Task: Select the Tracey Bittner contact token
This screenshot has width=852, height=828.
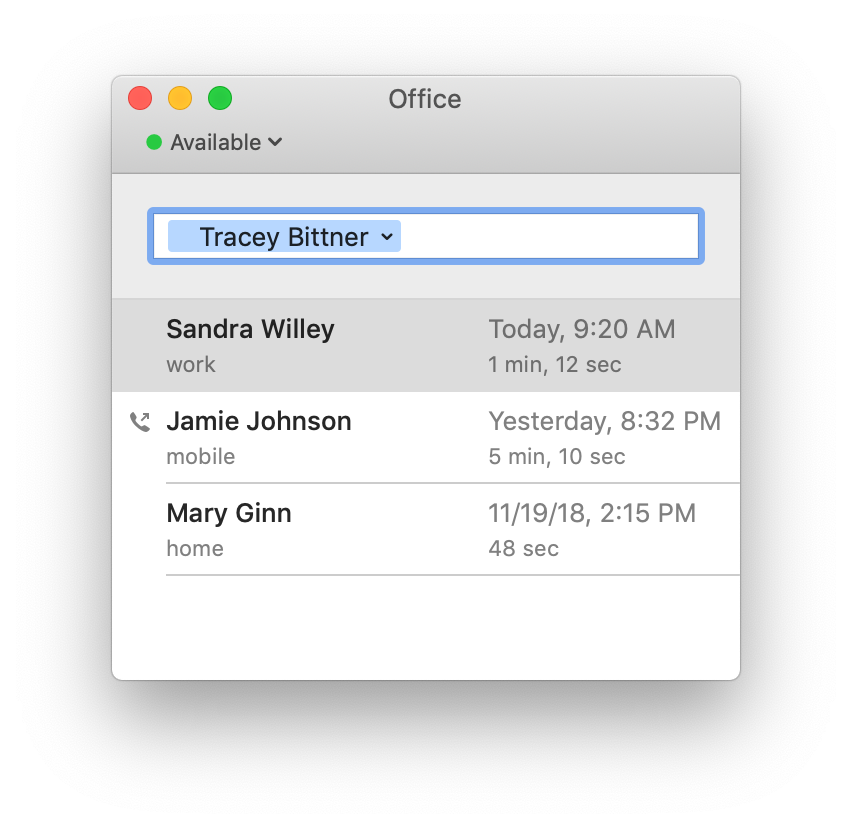Action: [x=284, y=236]
